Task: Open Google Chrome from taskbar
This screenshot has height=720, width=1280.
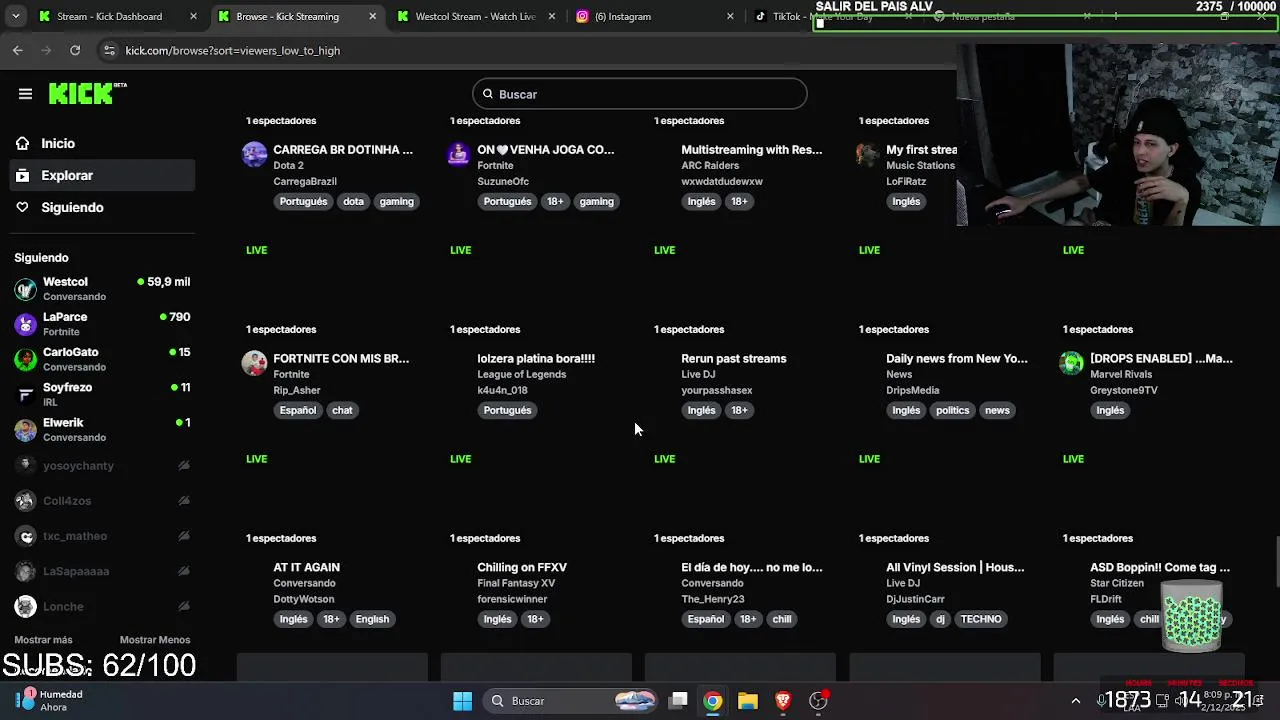Action: coord(713,701)
